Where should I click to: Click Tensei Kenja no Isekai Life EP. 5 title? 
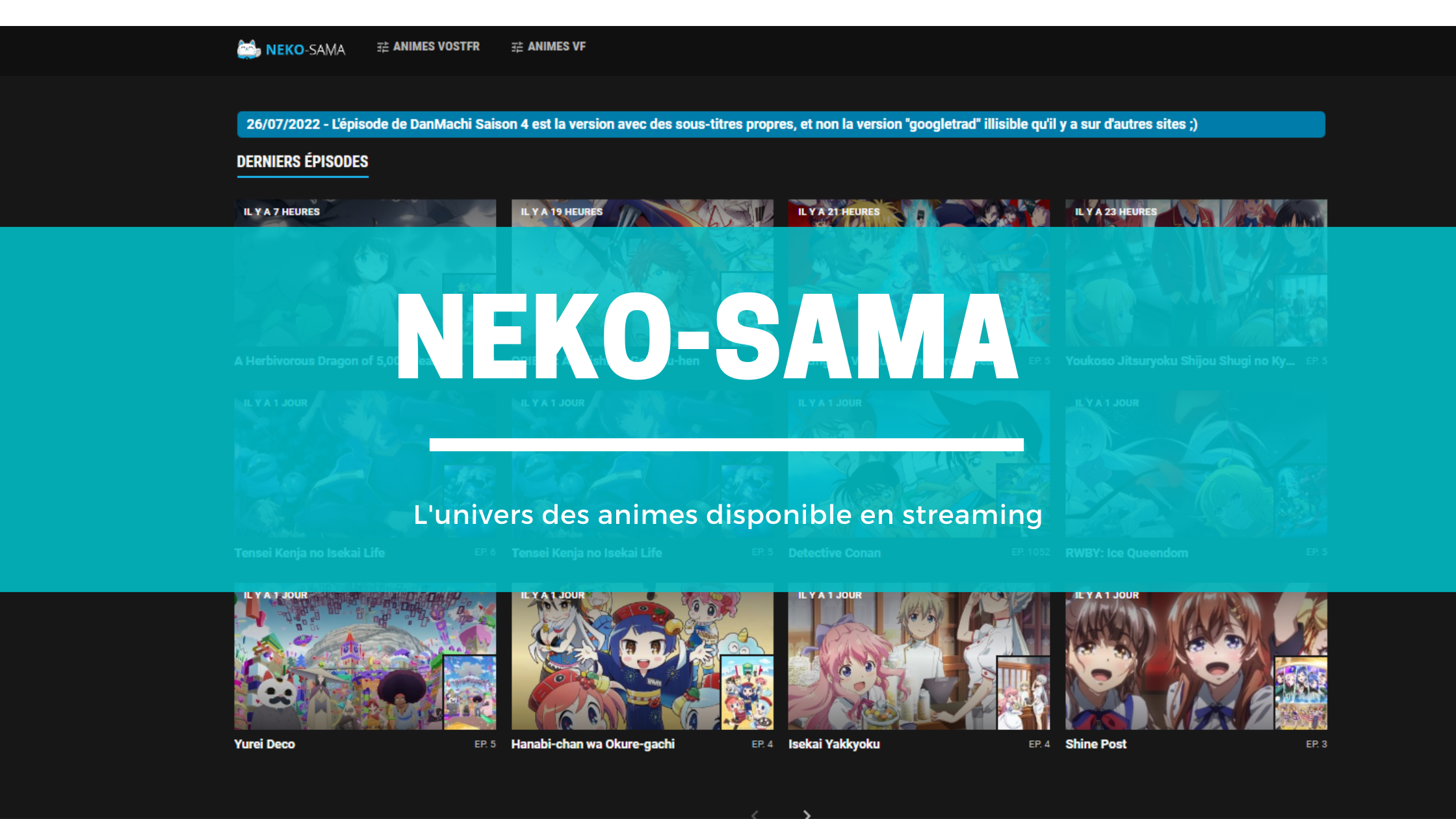point(586,553)
